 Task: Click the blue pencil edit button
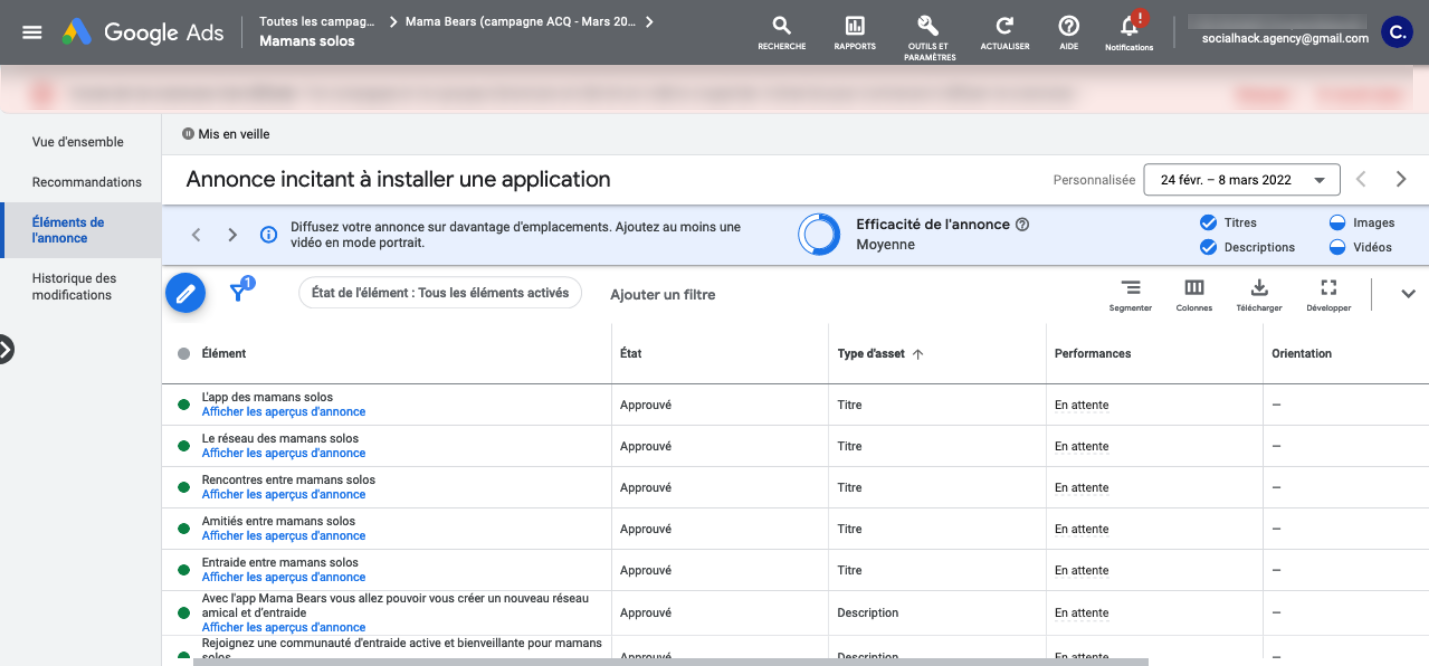tap(185, 293)
